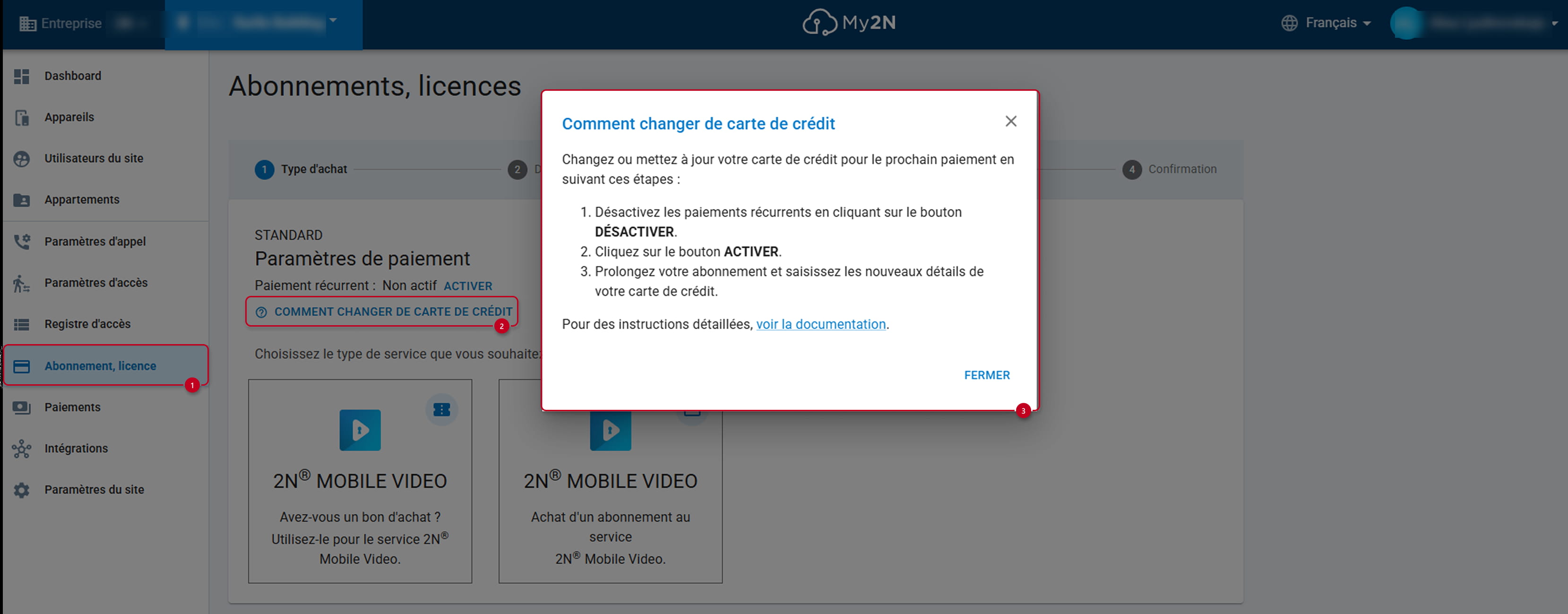Click dialog title Comment changer de carte
The width and height of the screenshot is (1568, 614).
pos(698,124)
